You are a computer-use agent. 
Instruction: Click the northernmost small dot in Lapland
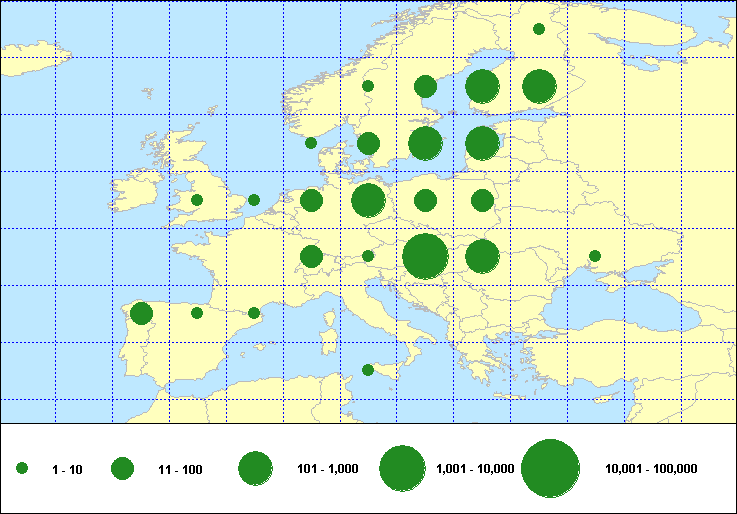pyautogui.click(x=539, y=29)
